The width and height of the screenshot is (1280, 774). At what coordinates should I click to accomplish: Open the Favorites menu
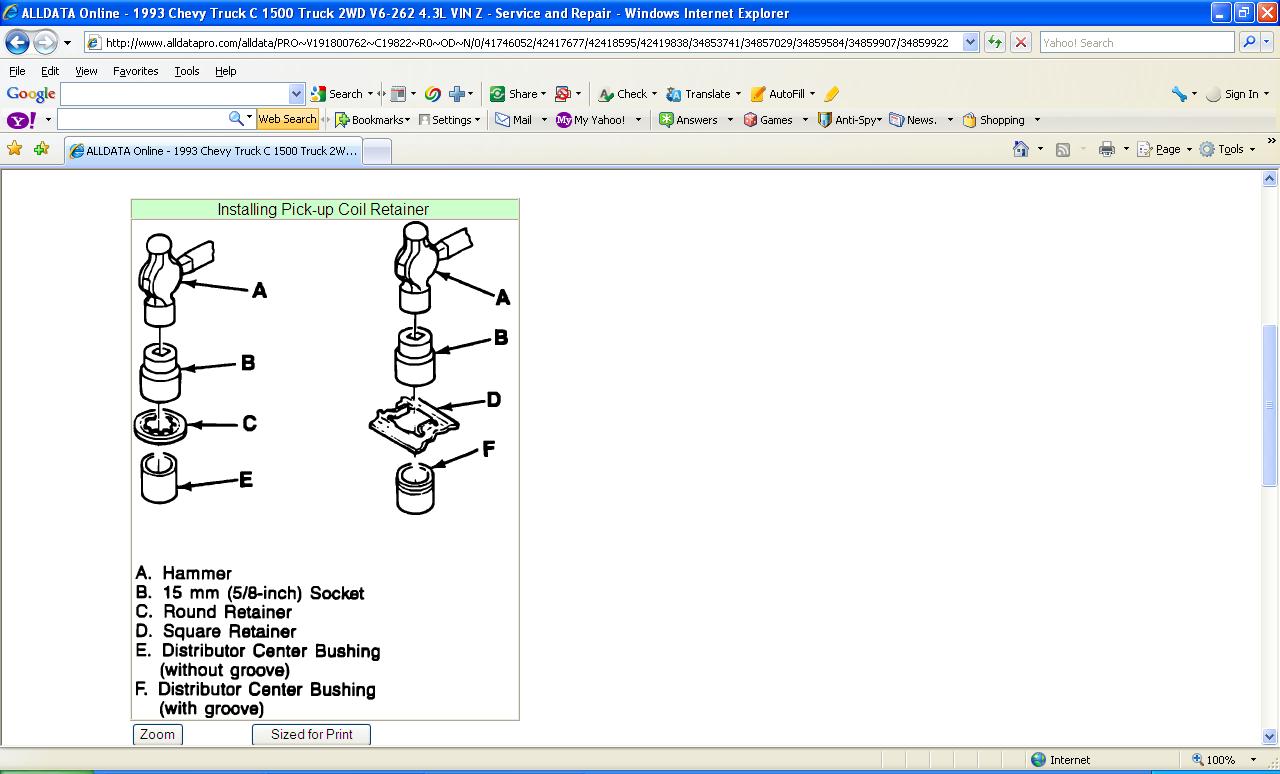136,71
